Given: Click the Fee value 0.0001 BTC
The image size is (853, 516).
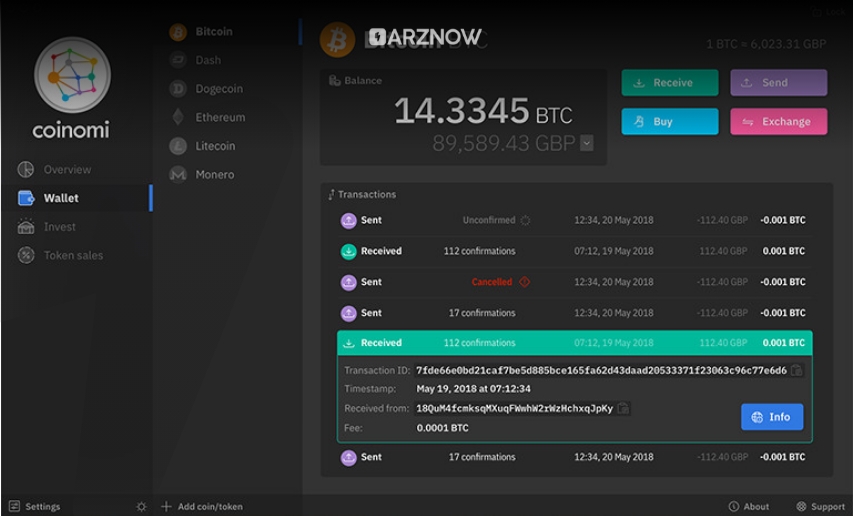Looking at the screenshot, I should click(442, 428).
